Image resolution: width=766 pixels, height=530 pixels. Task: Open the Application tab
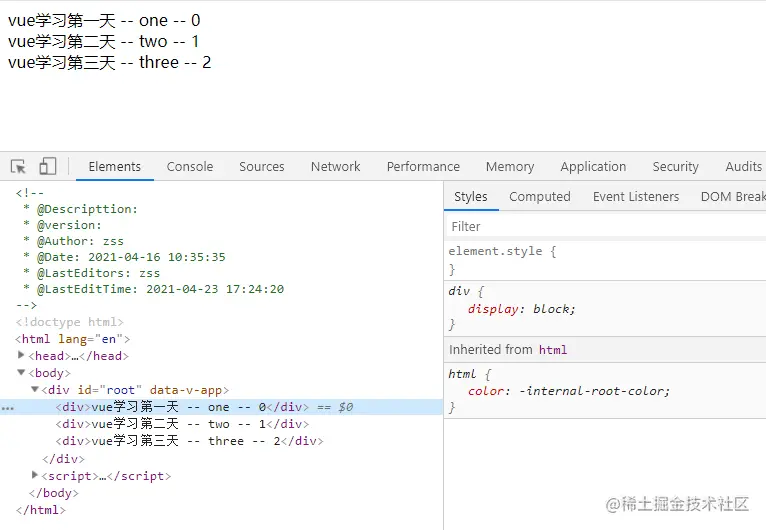[593, 167]
